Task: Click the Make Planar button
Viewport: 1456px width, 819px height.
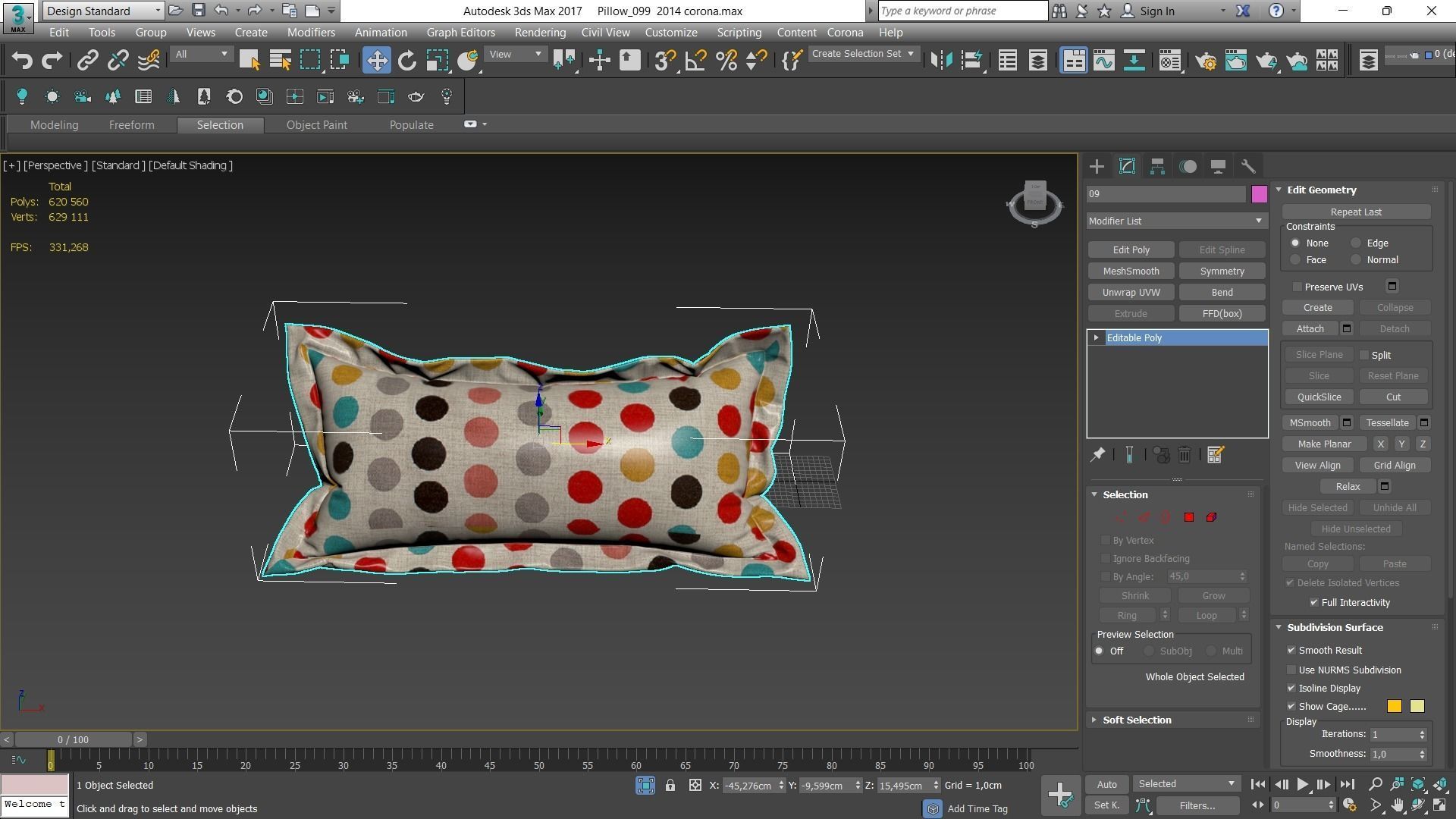Action: tap(1324, 444)
